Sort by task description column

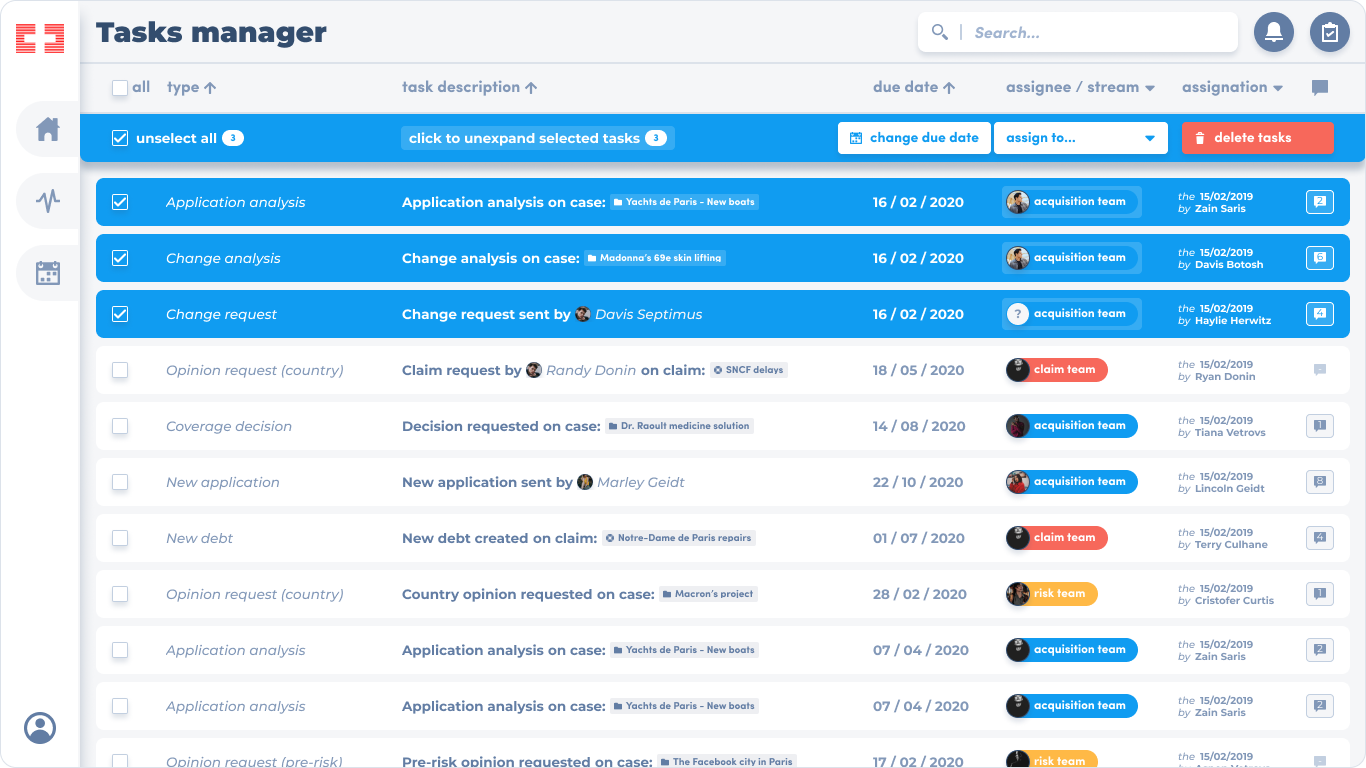click(x=470, y=87)
